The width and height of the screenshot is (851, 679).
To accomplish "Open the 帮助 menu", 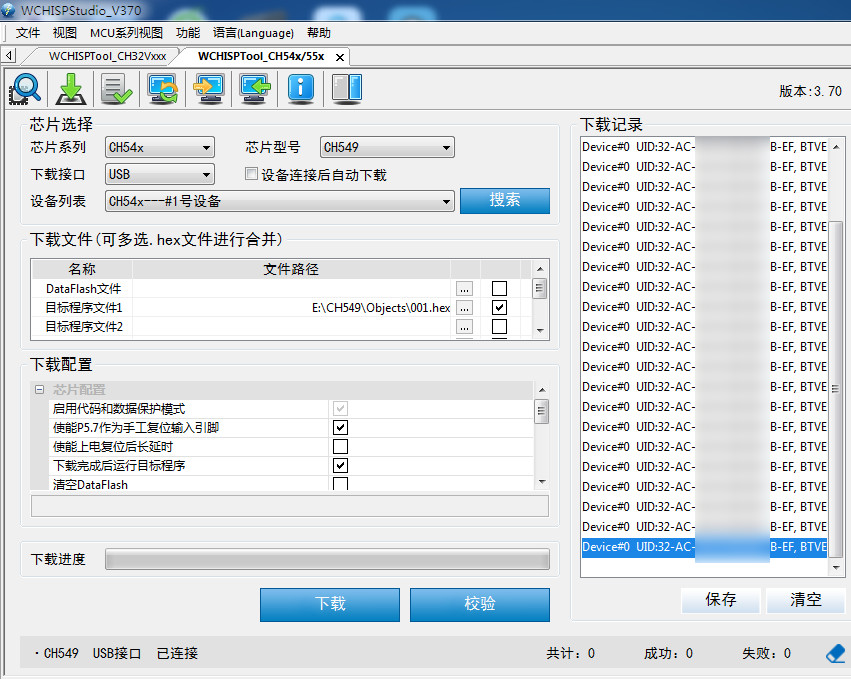I will coord(319,33).
